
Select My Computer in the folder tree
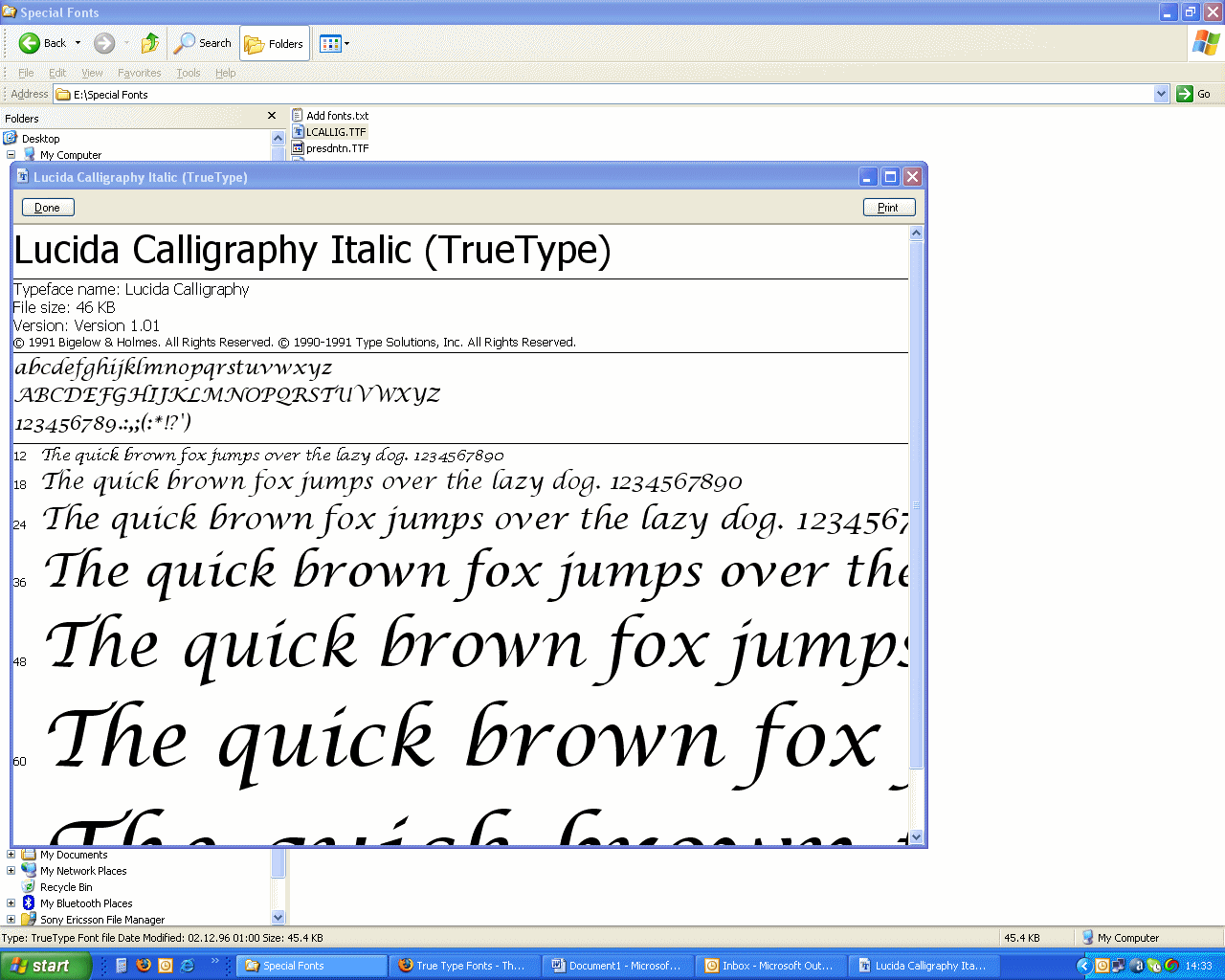70,155
